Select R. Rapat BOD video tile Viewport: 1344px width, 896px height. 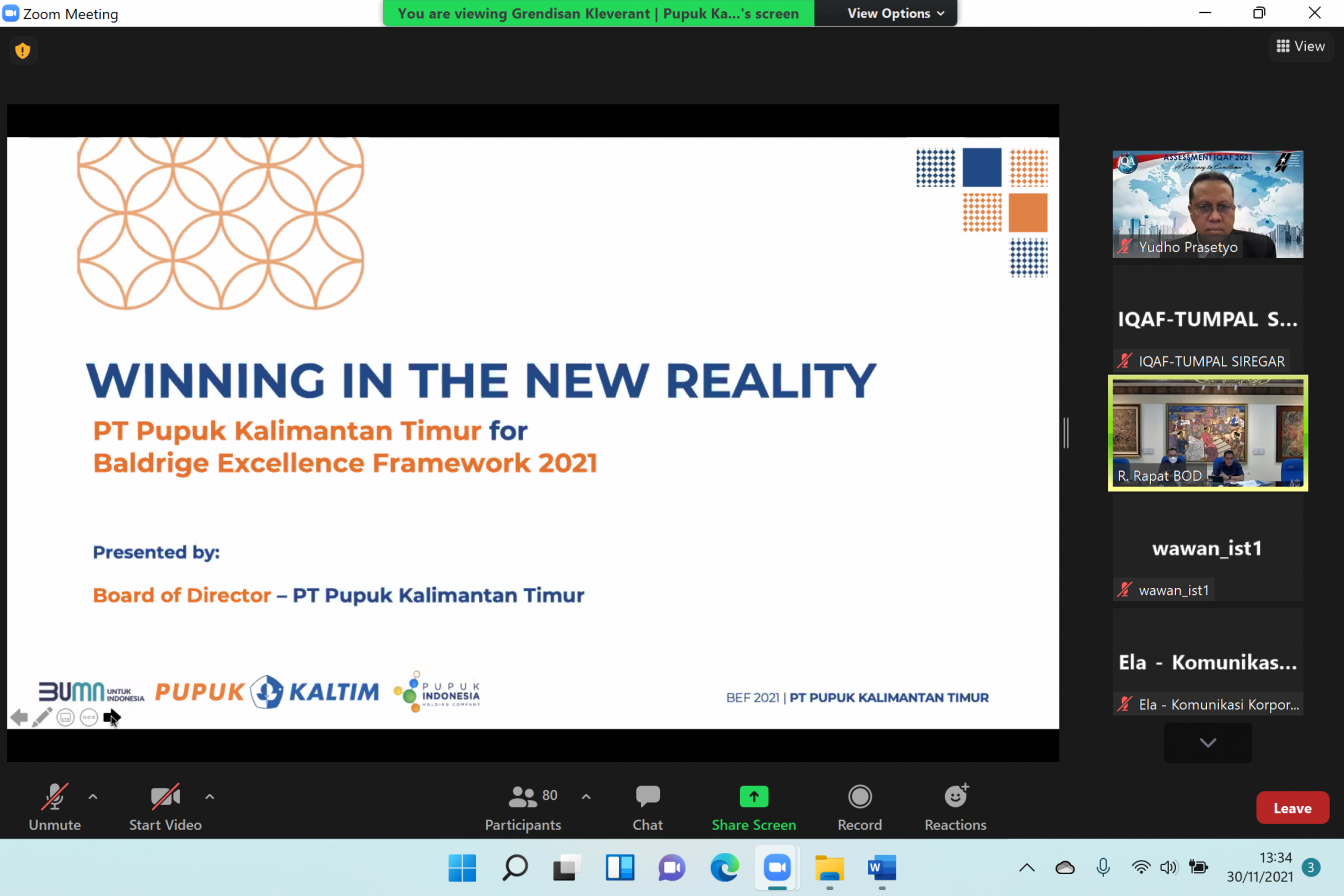pos(1208,433)
